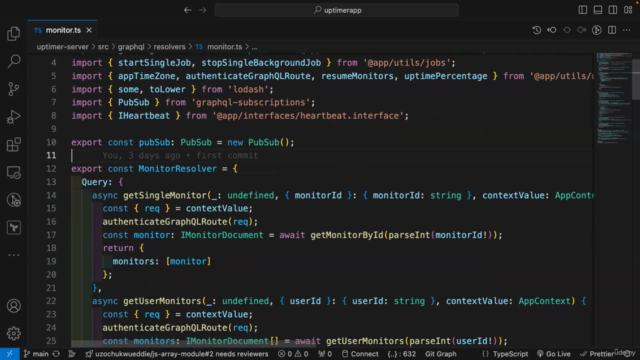
Task: Select the monitor.ts editor tab
Action: (x=62, y=30)
